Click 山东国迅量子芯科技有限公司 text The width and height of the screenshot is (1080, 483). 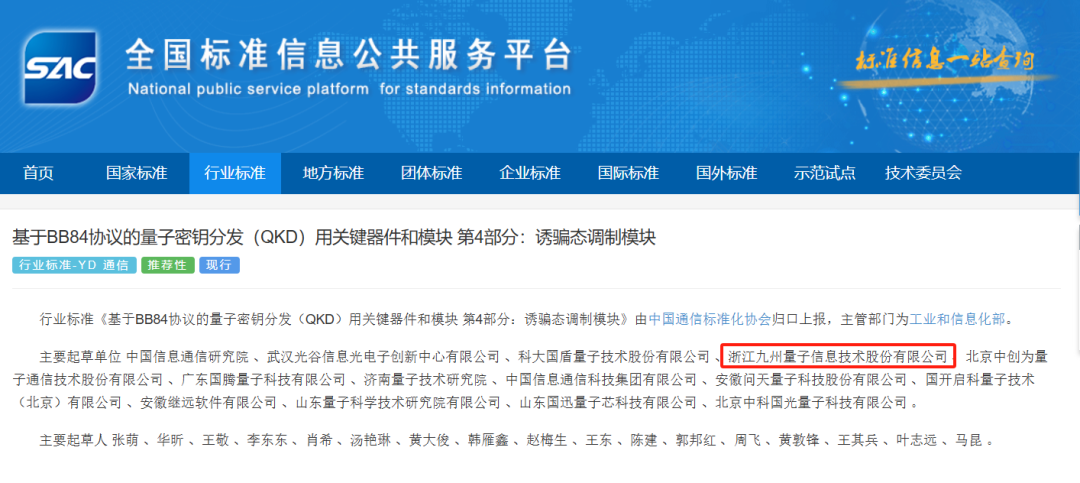(608, 402)
